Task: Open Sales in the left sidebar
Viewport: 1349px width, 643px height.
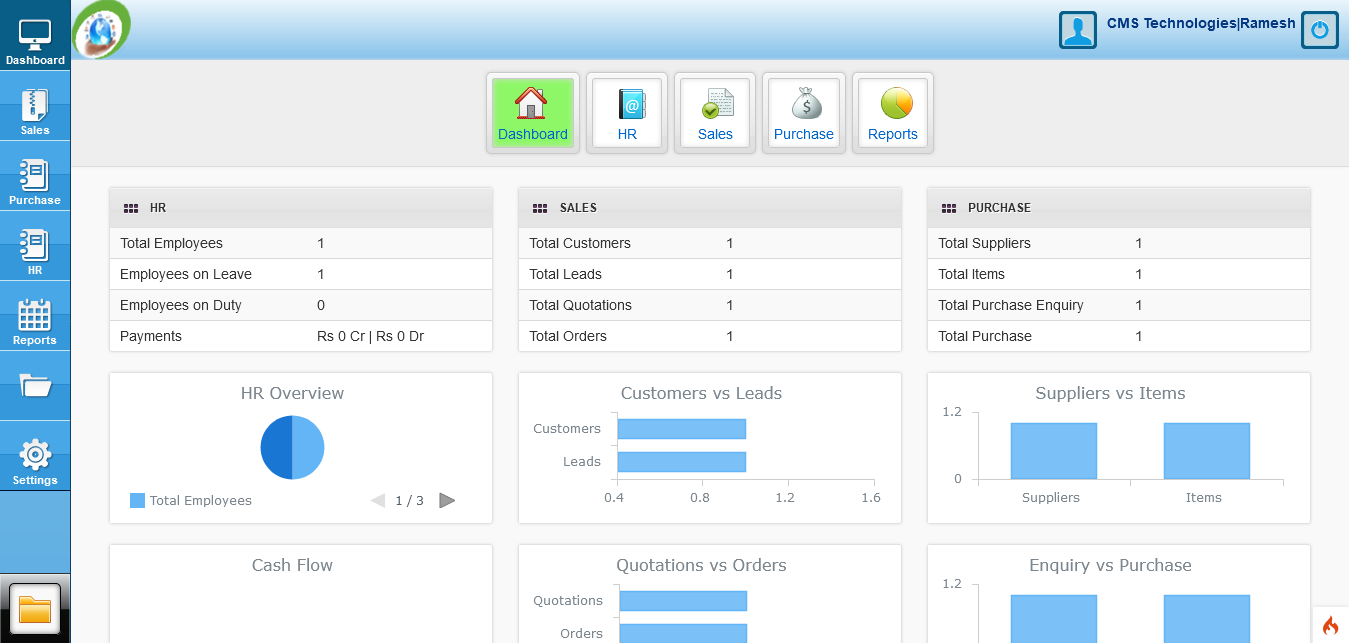Action: (35, 106)
